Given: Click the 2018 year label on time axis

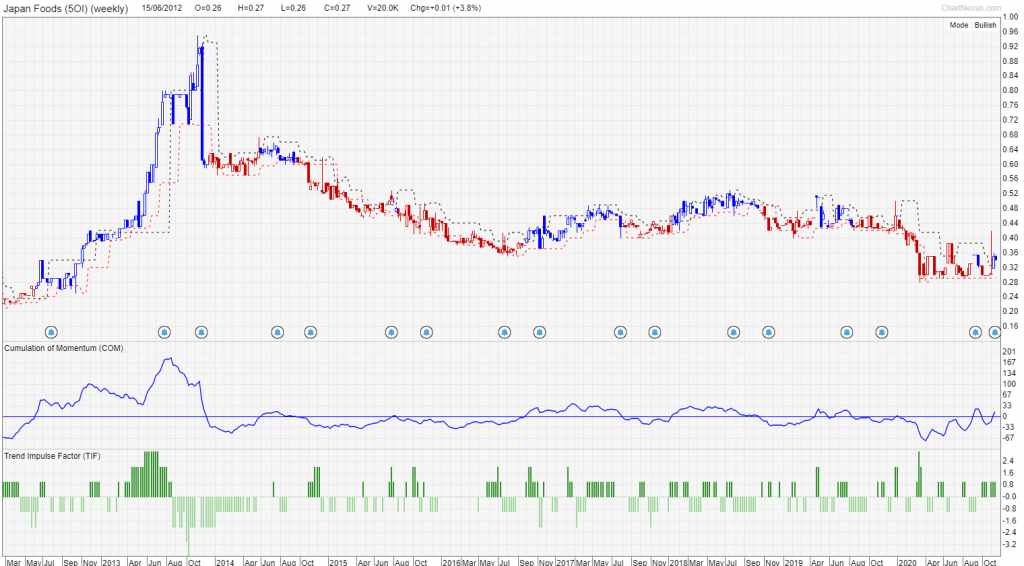Looking at the screenshot, I should [x=679, y=562].
